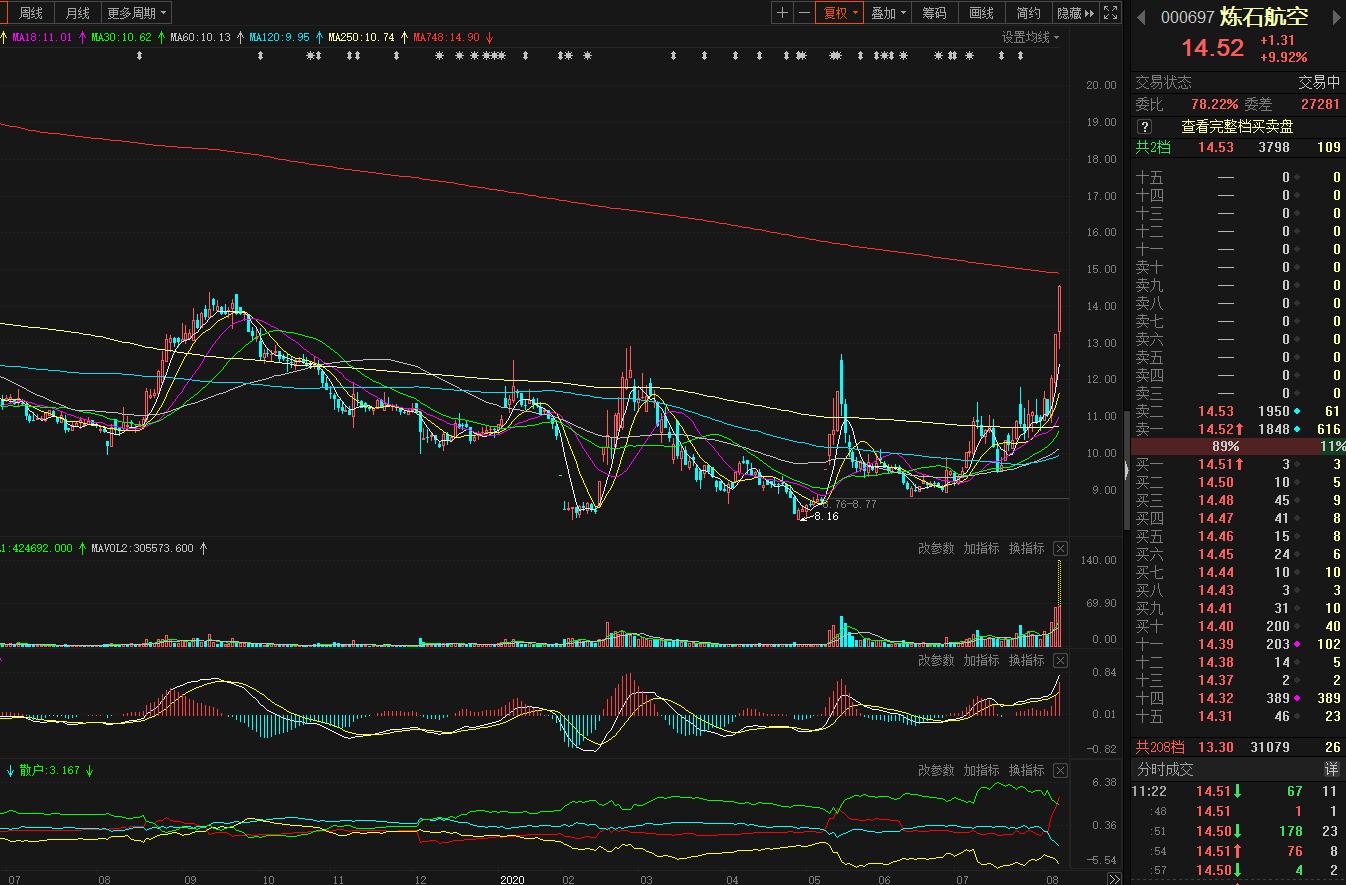The height and width of the screenshot is (885, 1346).
Task: Switch to 周线 weekly chart tab
Action: [31, 13]
